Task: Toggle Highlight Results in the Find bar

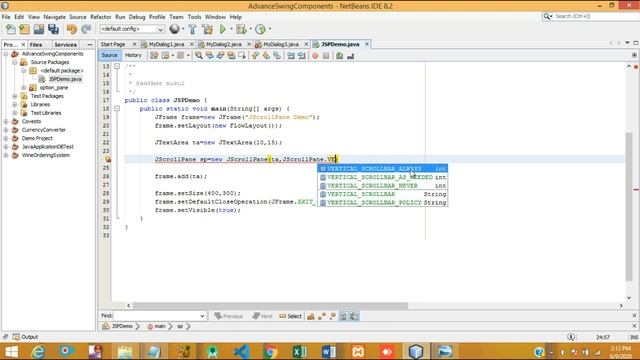Action: pyautogui.click(x=344, y=316)
